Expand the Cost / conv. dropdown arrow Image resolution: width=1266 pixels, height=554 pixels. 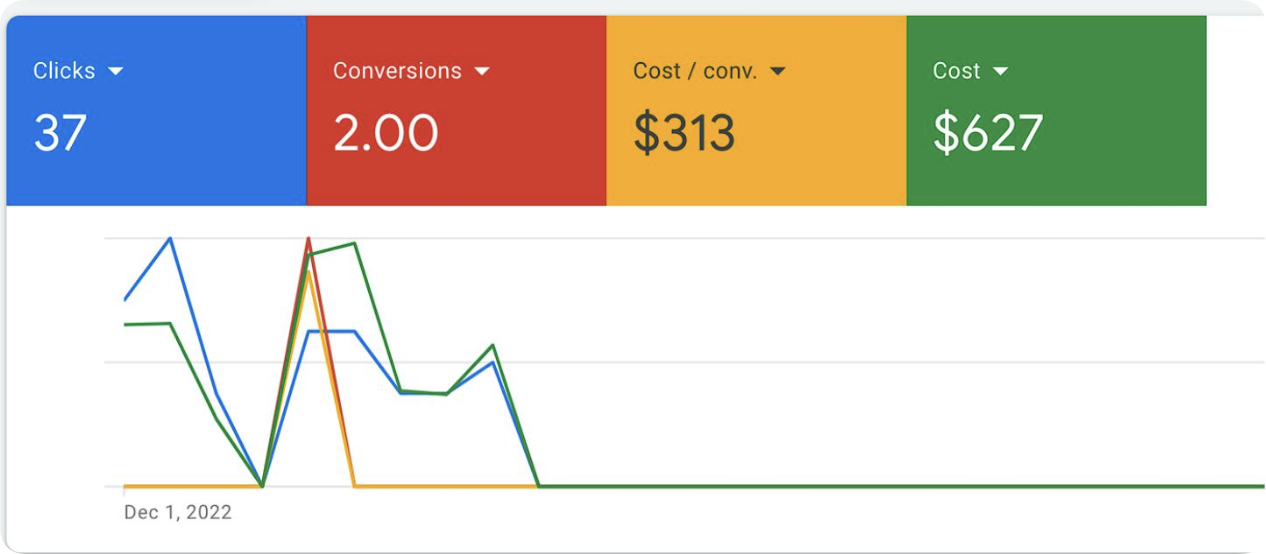click(777, 71)
